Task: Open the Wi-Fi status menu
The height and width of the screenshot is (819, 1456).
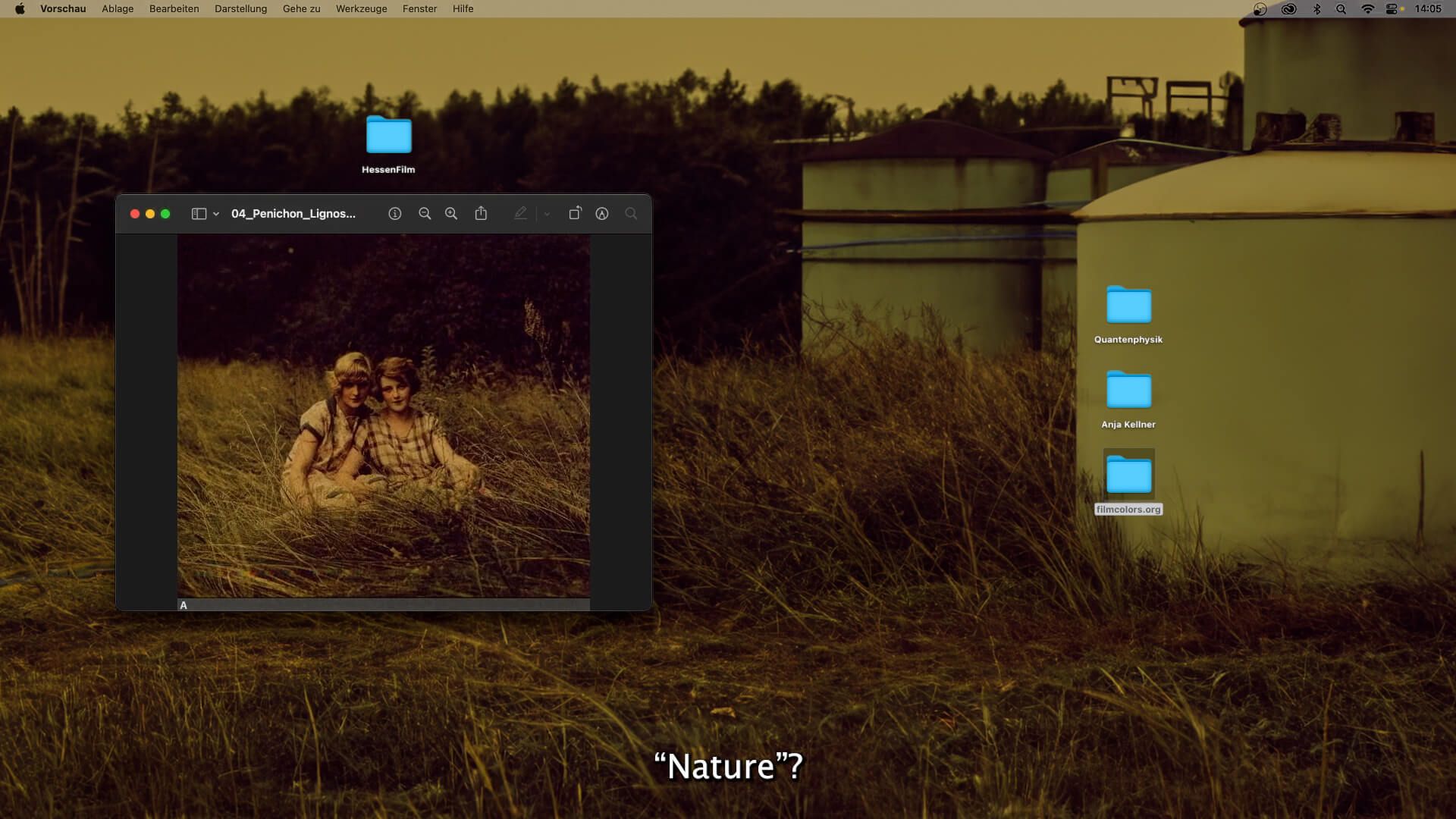Action: tap(1368, 9)
